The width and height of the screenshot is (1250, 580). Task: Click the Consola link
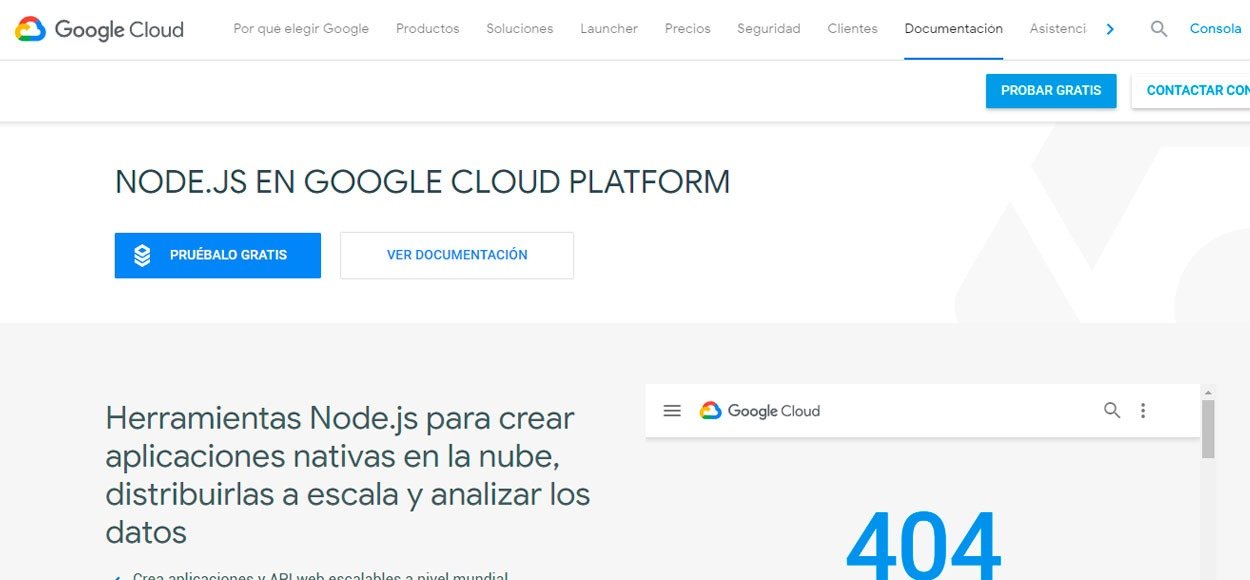(x=1216, y=29)
